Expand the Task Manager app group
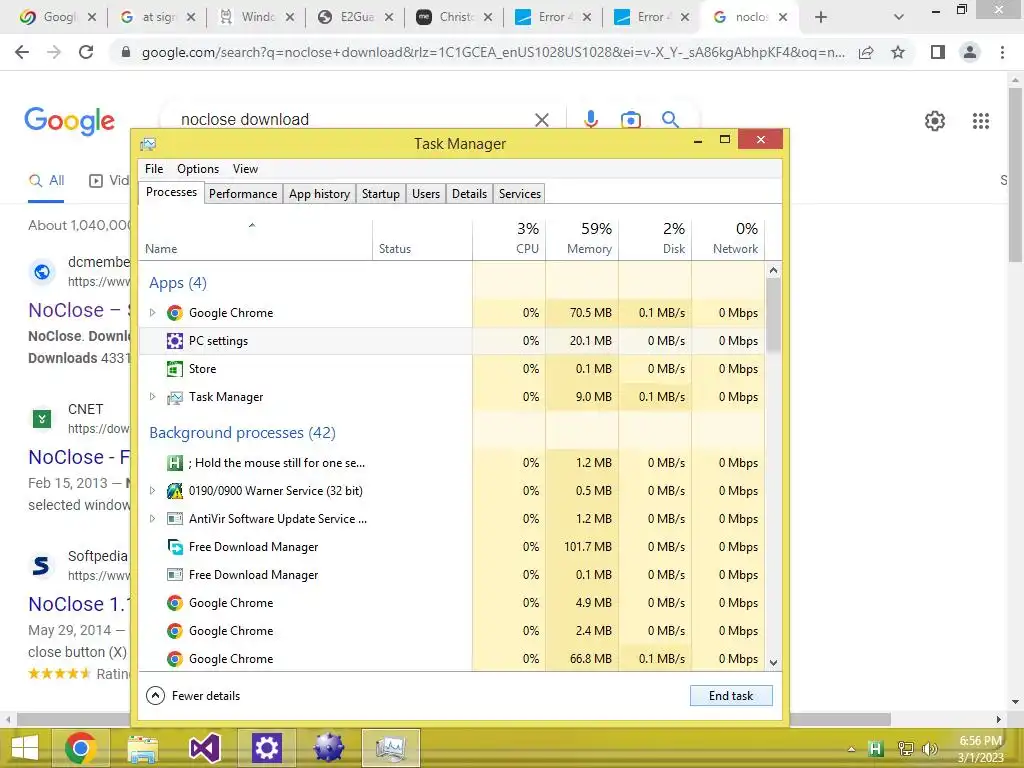 coord(152,396)
